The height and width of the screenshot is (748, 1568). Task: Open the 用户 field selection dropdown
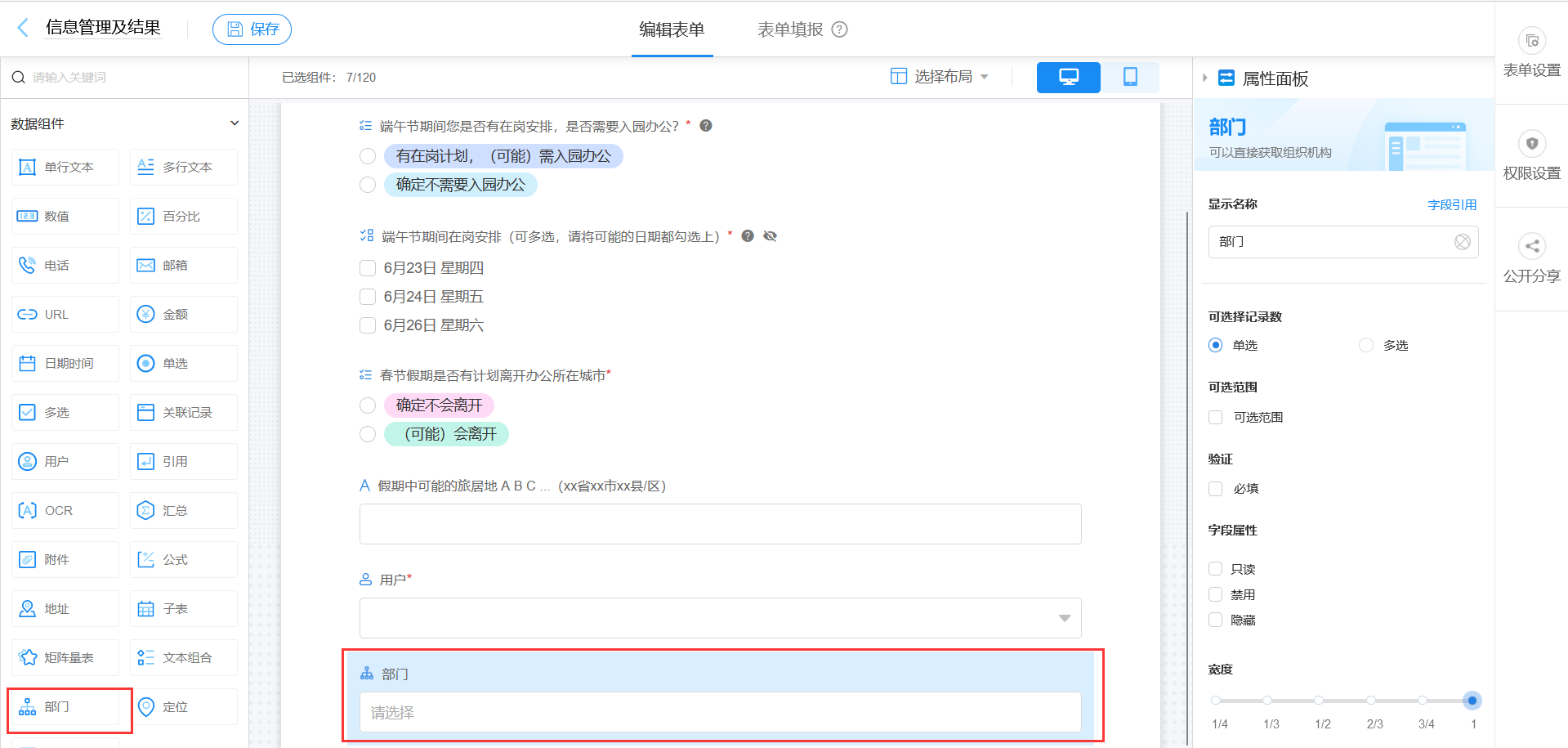[x=1064, y=618]
